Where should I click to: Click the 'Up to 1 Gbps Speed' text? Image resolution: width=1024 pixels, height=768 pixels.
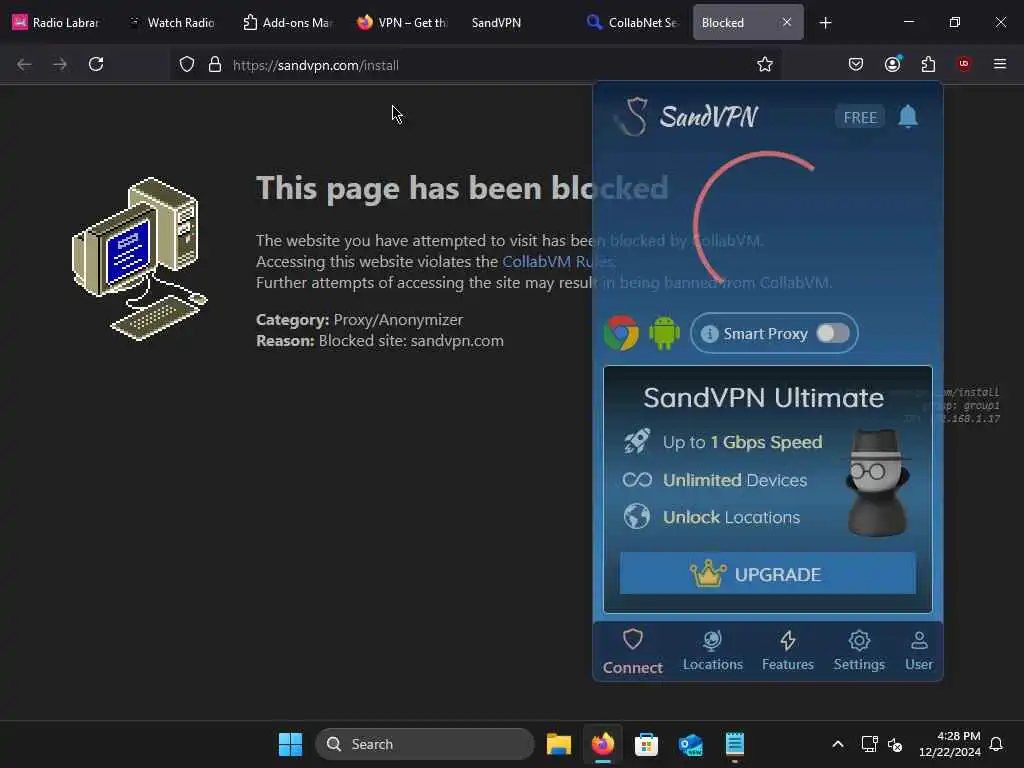tap(743, 442)
